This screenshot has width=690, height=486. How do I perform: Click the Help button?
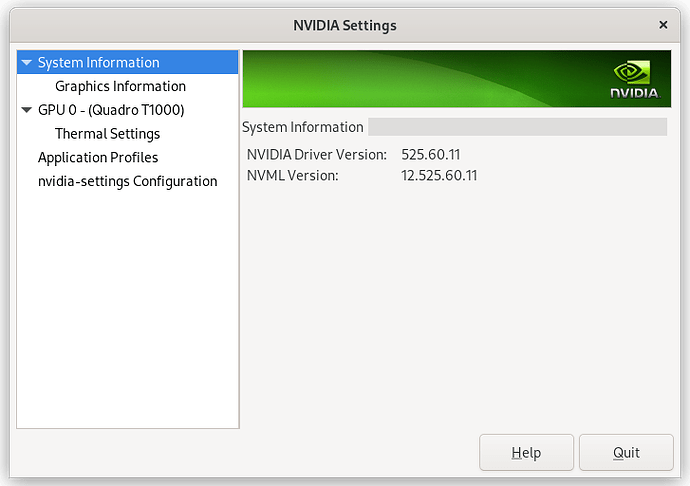526,453
